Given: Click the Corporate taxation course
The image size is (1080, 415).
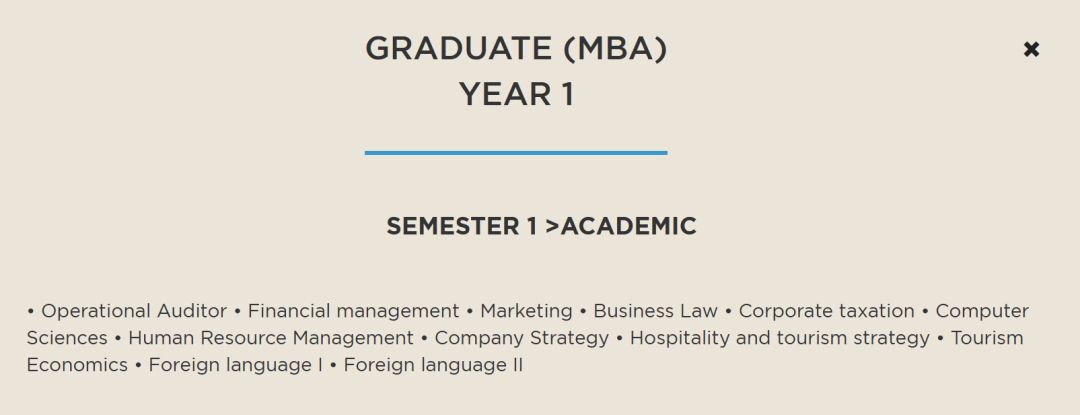Looking at the screenshot, I should click(826, 312).
